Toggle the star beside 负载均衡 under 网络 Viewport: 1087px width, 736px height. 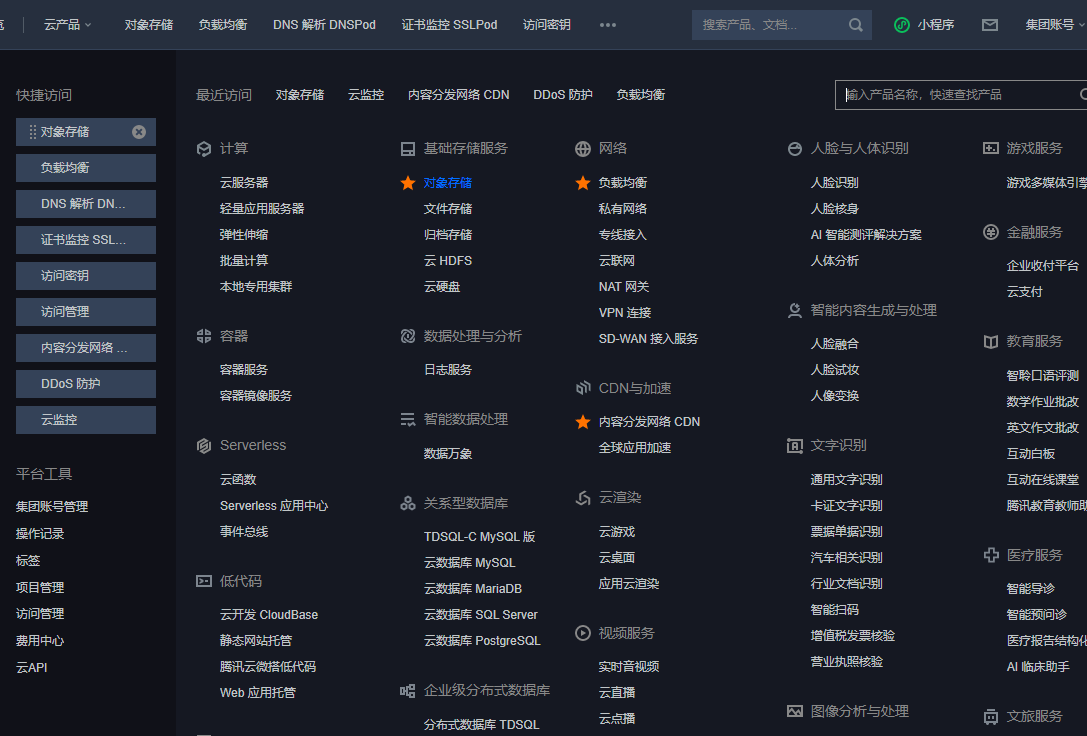click(x=583, y=183)
